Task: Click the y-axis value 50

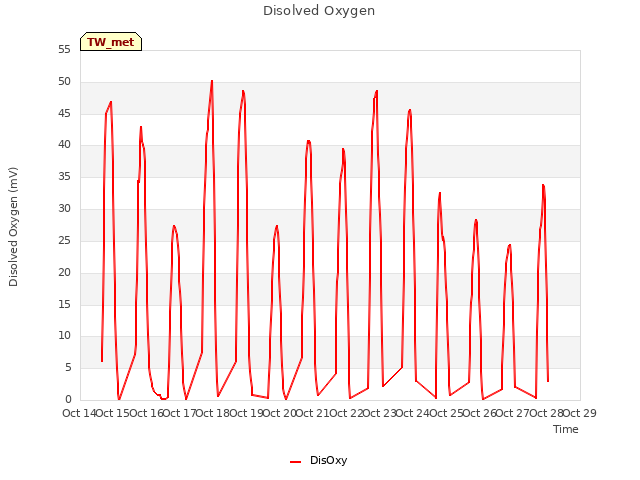Action: click(64, 82)
